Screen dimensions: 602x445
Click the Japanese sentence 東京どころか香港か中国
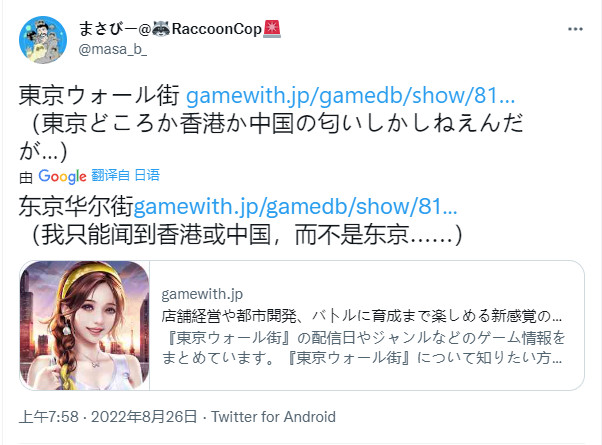point(271,137)
